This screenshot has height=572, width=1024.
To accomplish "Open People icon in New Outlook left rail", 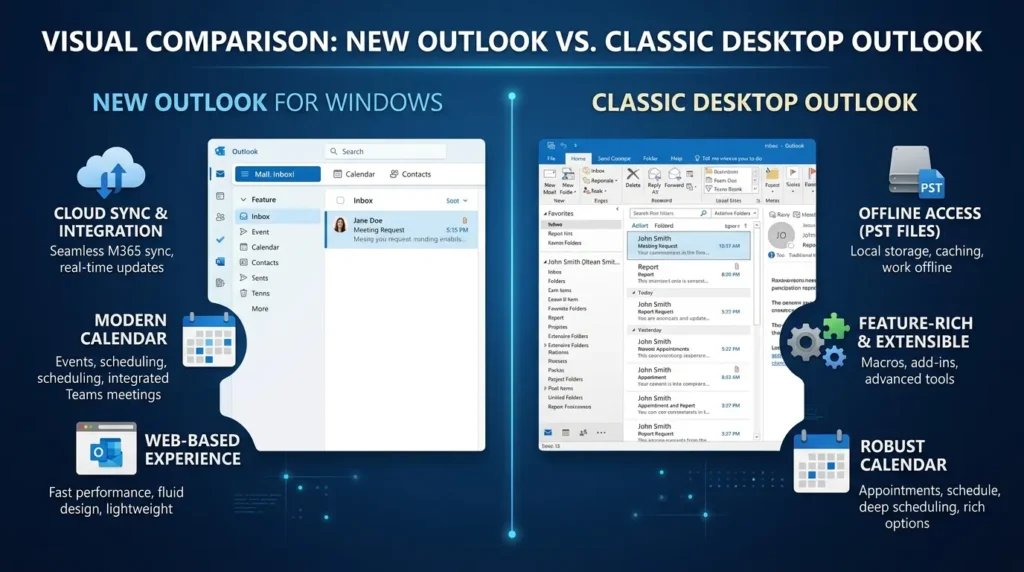I will click(x=220, y=217).
